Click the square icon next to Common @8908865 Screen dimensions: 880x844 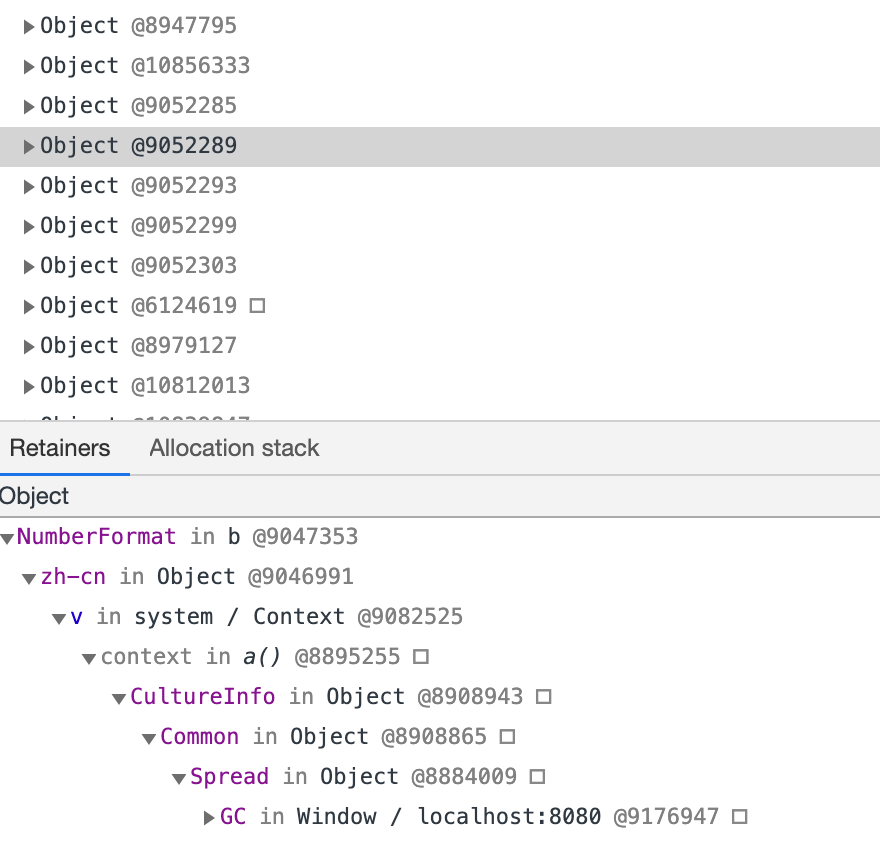(506, 737)
